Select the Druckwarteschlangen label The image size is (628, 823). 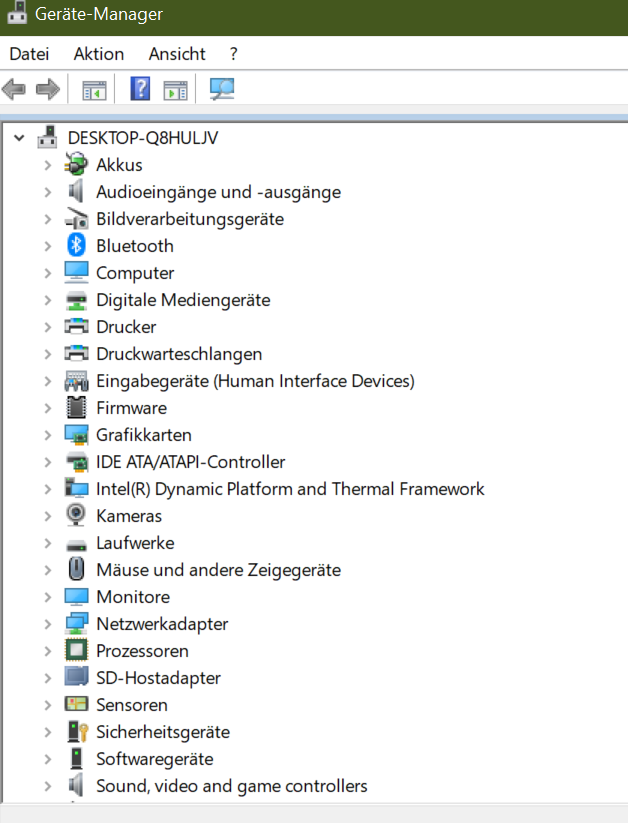(x=179, y=354)
